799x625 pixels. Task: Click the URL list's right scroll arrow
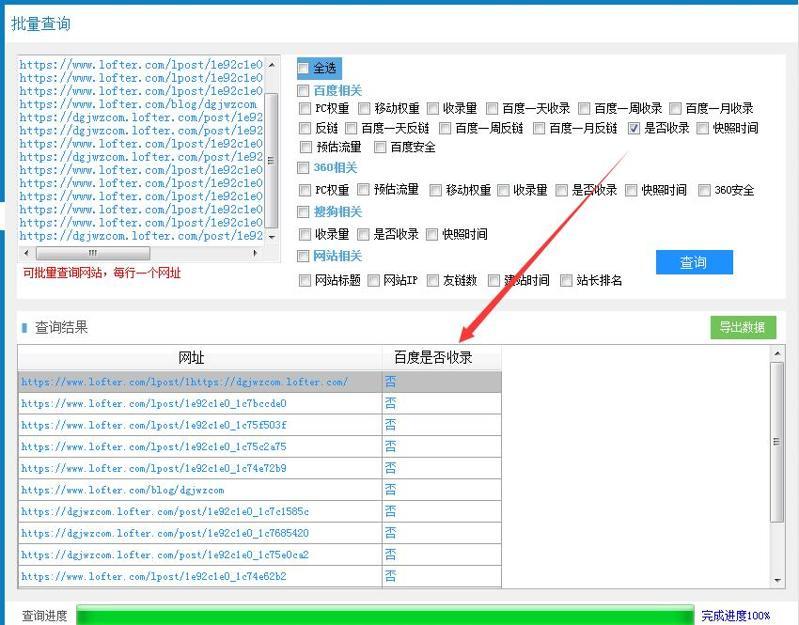coord(256,253)
